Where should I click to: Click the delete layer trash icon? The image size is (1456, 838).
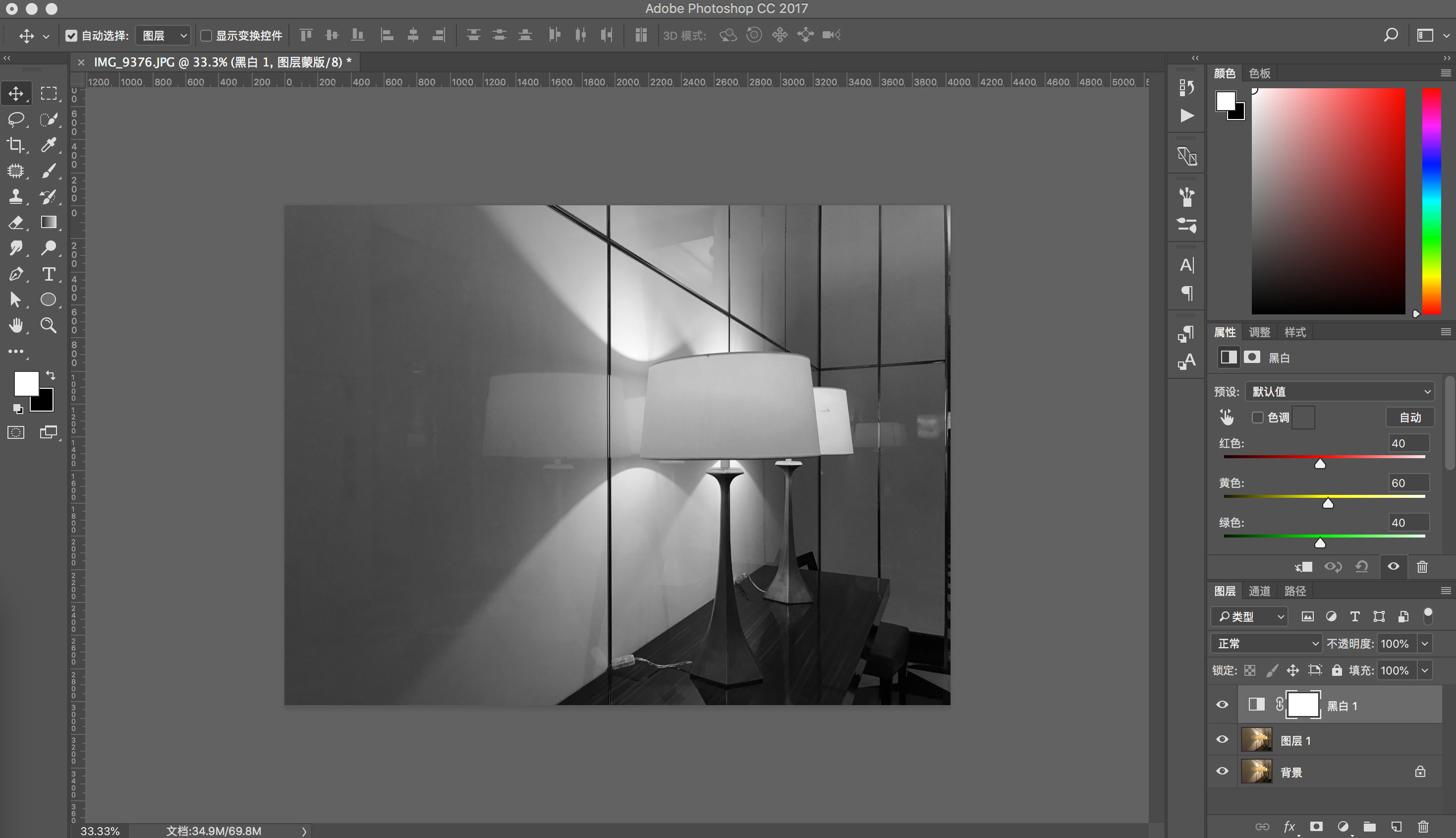click(1423, 827)
